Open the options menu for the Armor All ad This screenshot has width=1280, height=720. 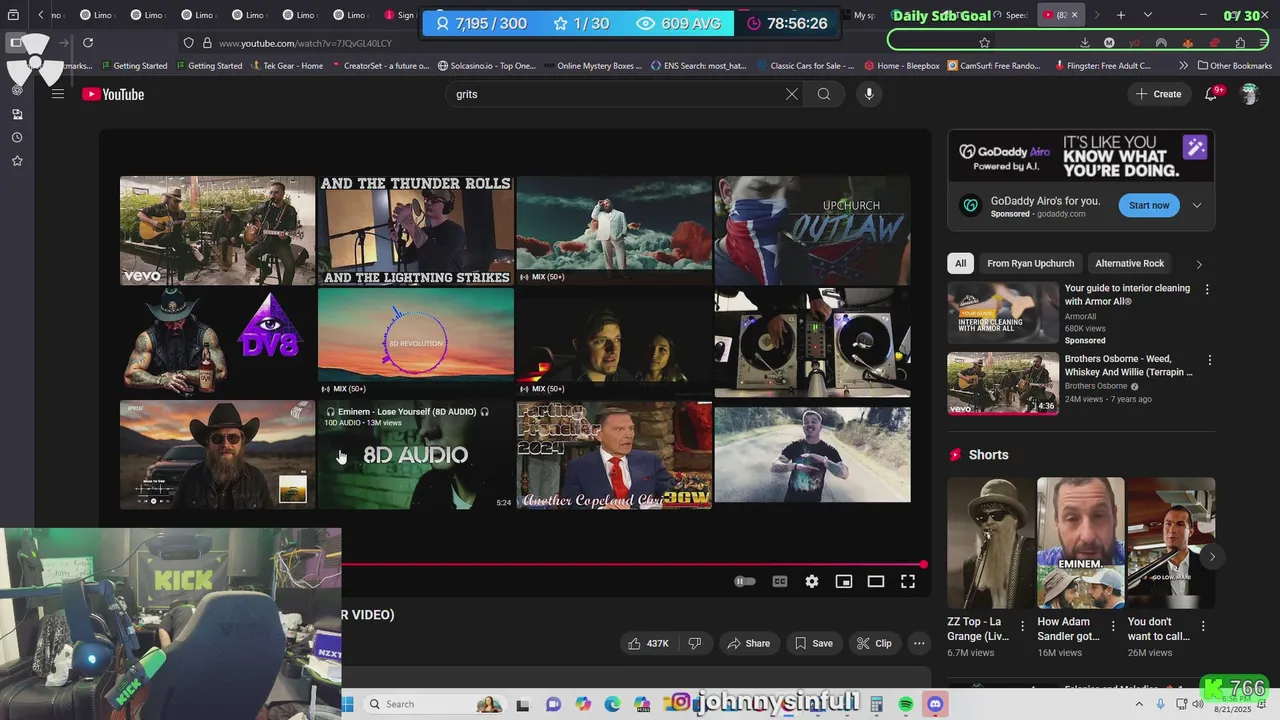(x=1207, y=289)
